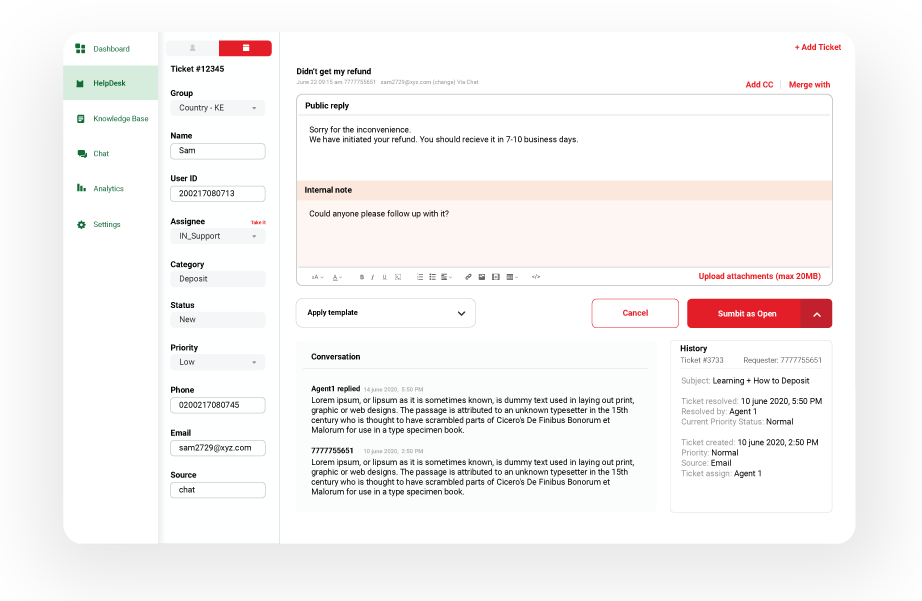
Task: Switch to code view with the </> icon
Action: tap(535, 277)
